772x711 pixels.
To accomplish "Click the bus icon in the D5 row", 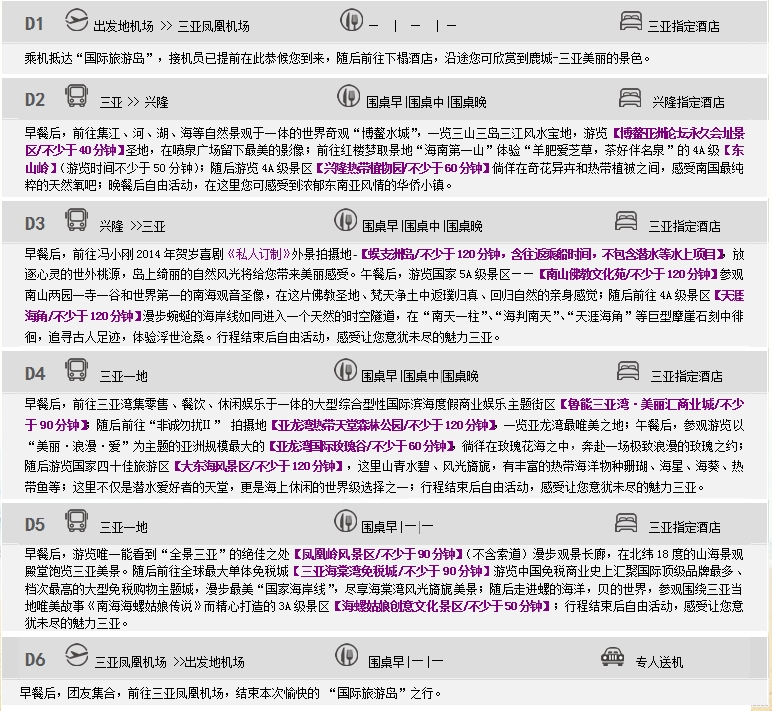I will pos(76,522).
